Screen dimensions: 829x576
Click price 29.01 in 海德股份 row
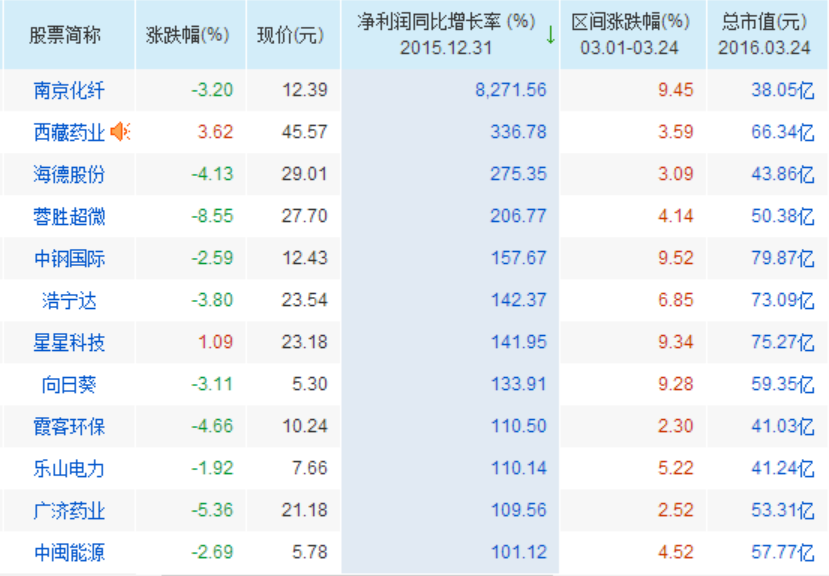coord(305,174)
